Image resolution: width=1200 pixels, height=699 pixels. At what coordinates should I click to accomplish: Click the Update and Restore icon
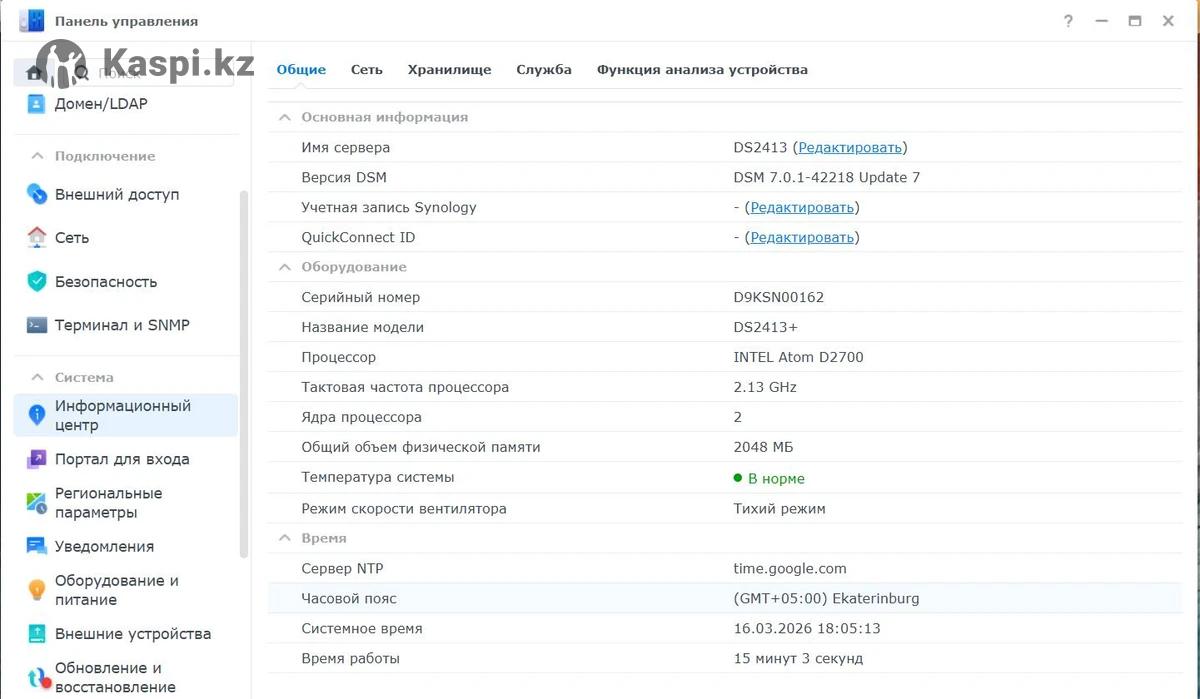click(x=37, y=677)
